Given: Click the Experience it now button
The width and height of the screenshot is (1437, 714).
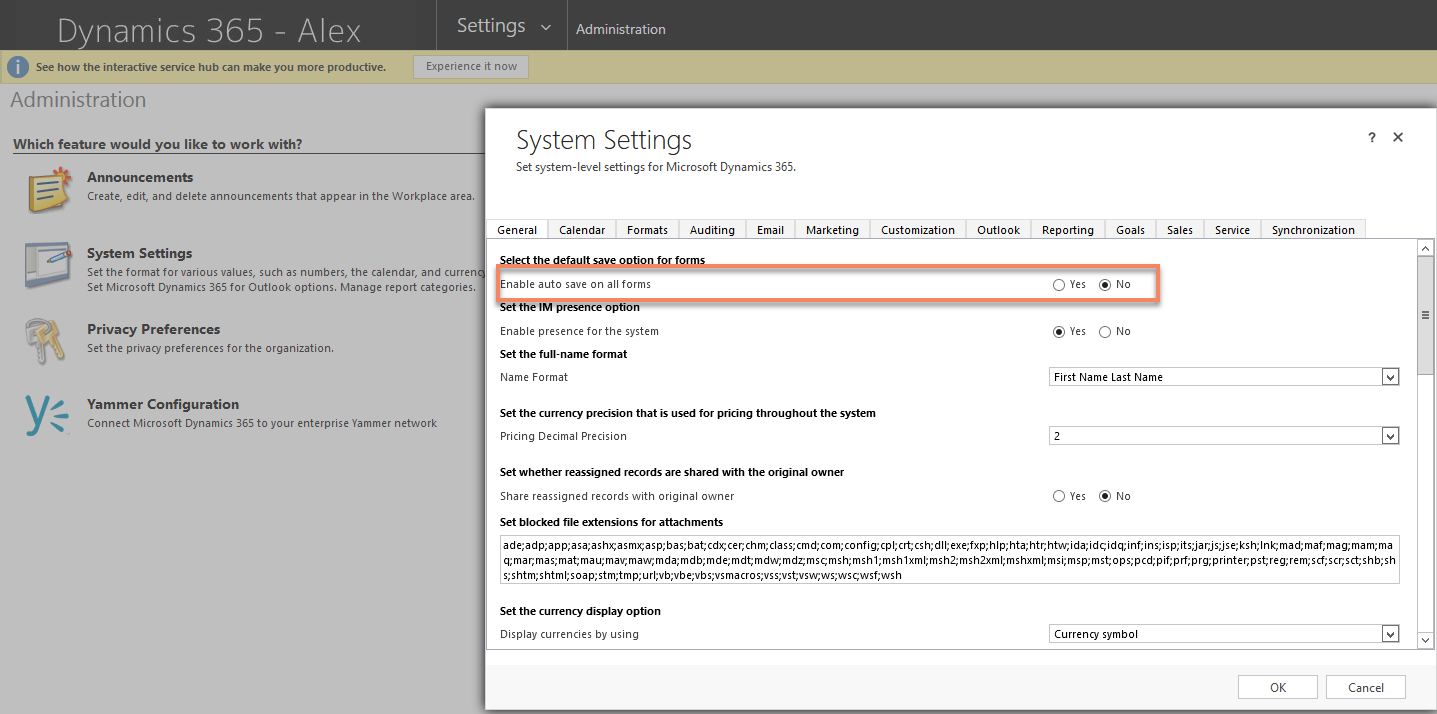Looking at the screenshot, I should tap(471, 66).
